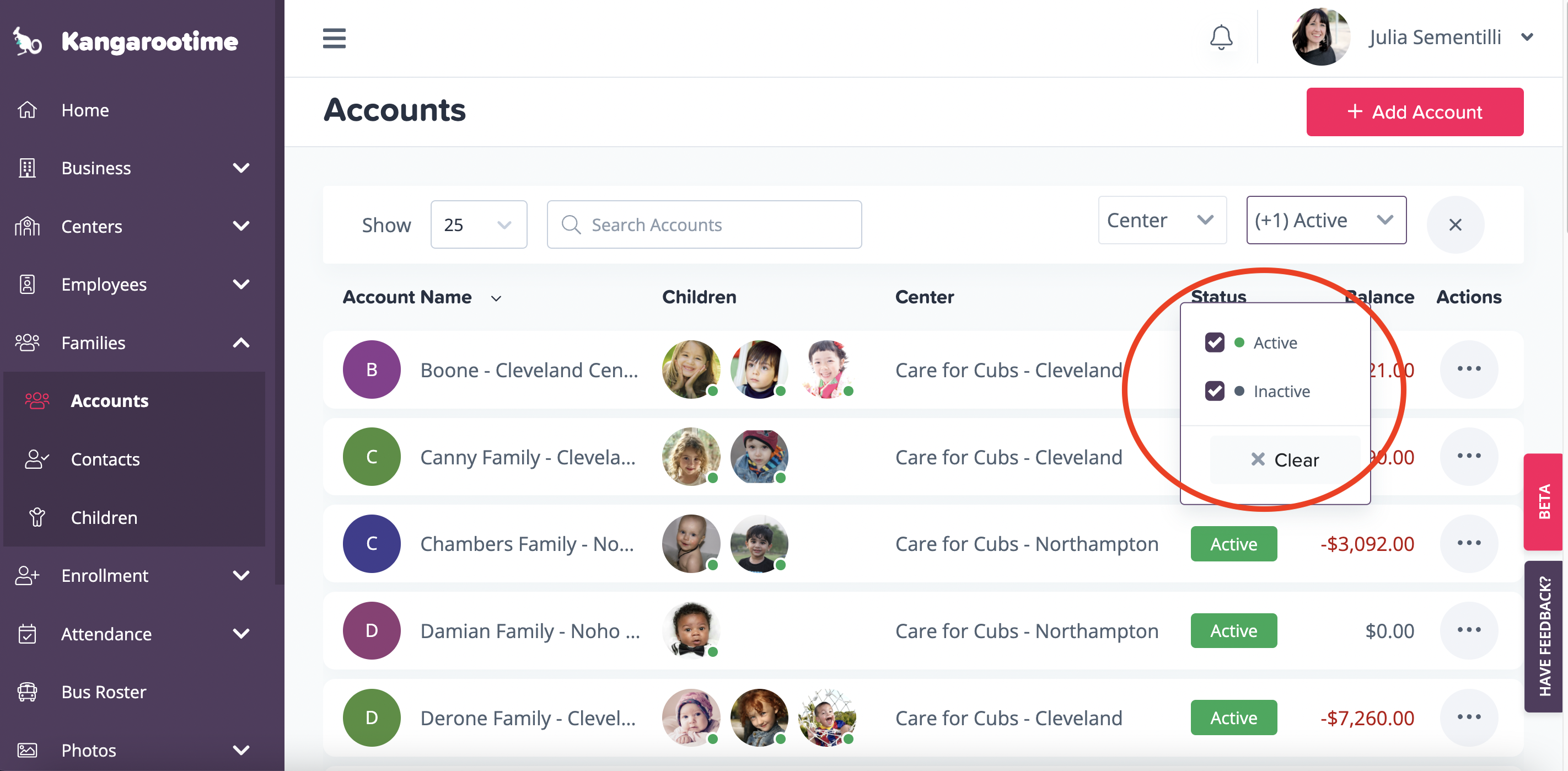The width and height of the screenshot is (1568, 771).
Task: Open the Show 25 rows dropdown
Action: point(479,224)
